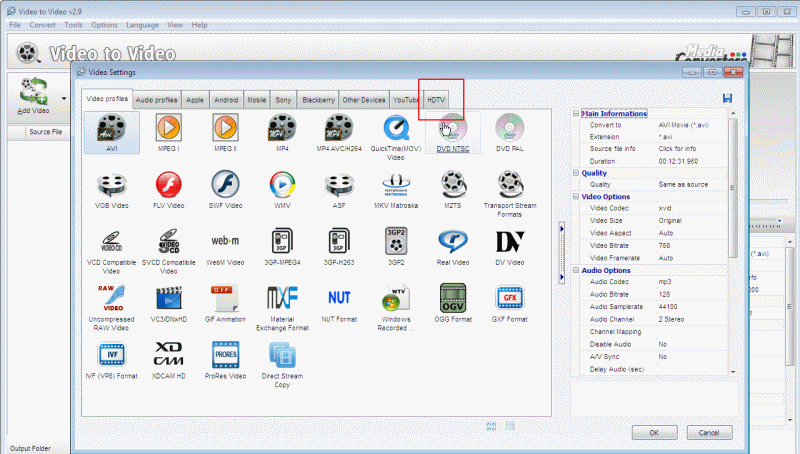Select the Direct Stream Copy icon

282,355
